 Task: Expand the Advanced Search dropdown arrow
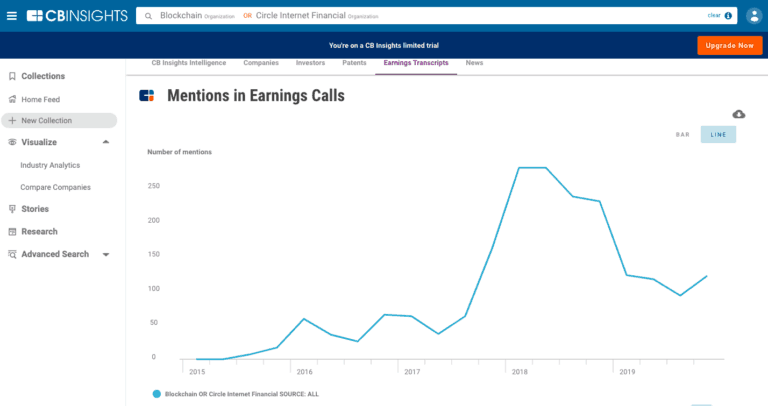tap(106, 255)
